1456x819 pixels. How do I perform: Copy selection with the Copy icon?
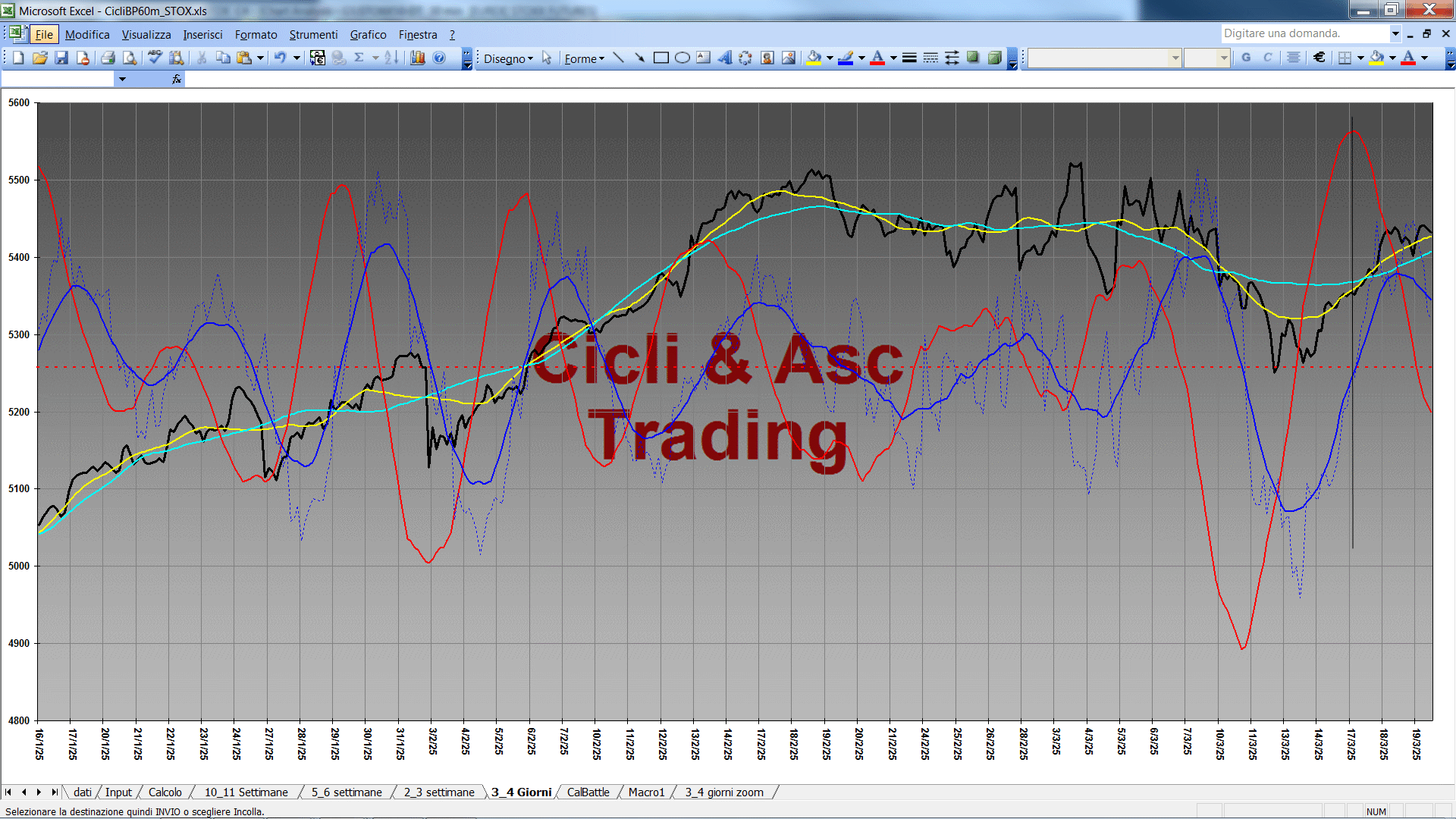[x=223, y=58]
